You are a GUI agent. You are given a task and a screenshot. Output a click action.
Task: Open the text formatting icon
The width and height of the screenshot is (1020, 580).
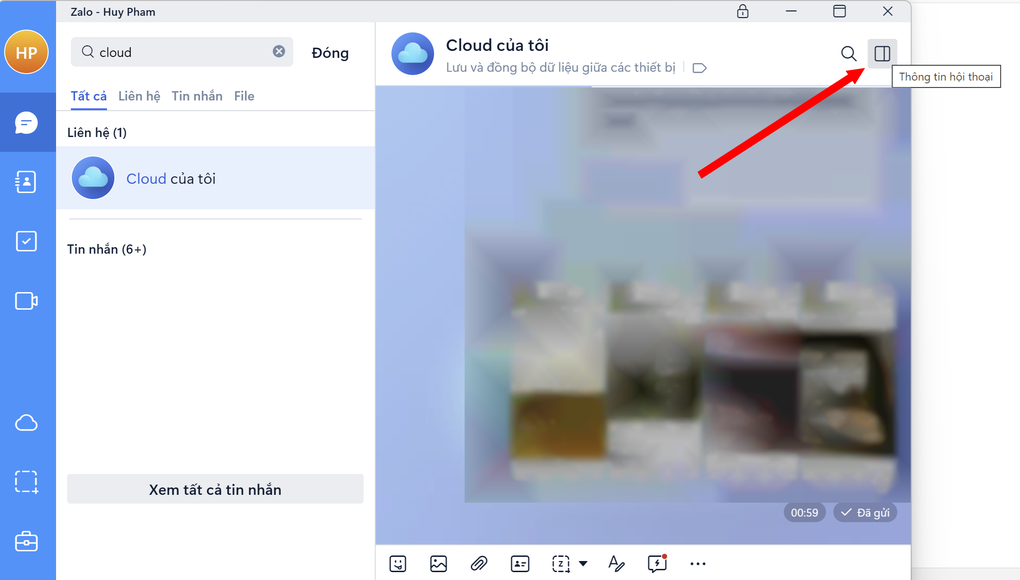pyautogui.click(x=616, y=564)
